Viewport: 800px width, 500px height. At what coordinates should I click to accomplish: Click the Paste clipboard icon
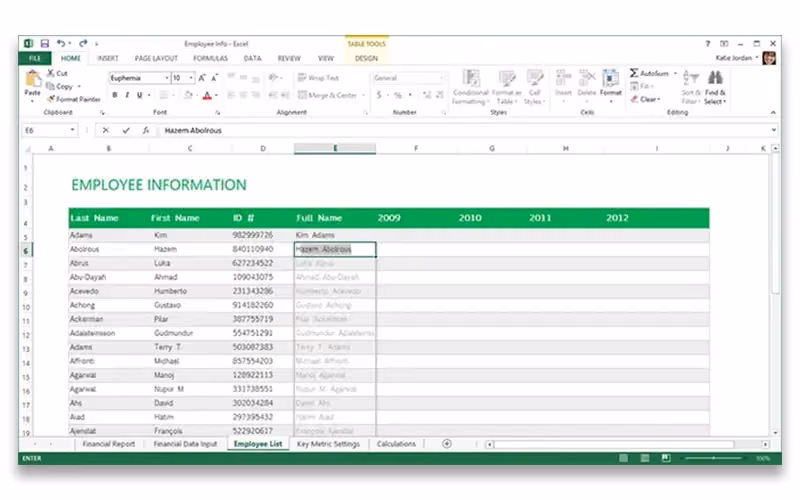tap(33, 80)
